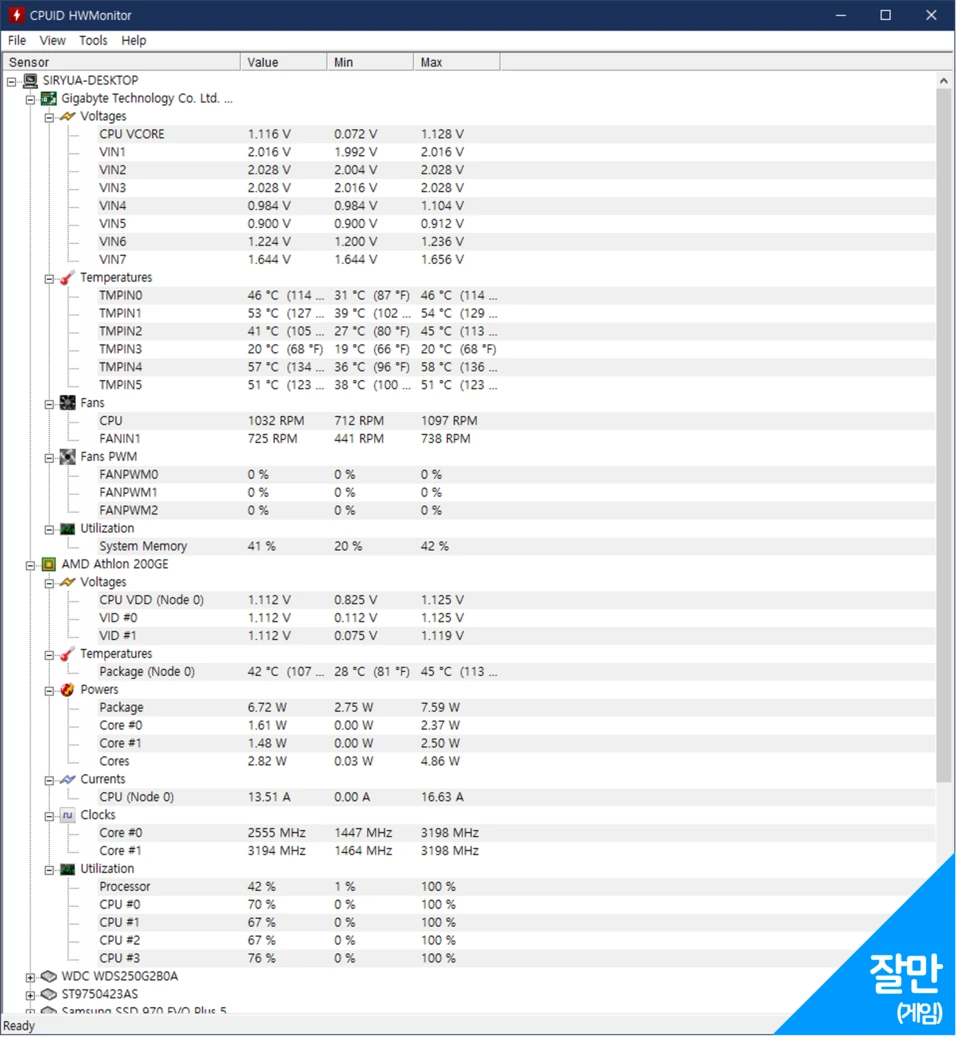Viewport: 966px width, 1041px height.
Task: Click the Temperatures thermometer icon
Action: (x=66, y=277)
